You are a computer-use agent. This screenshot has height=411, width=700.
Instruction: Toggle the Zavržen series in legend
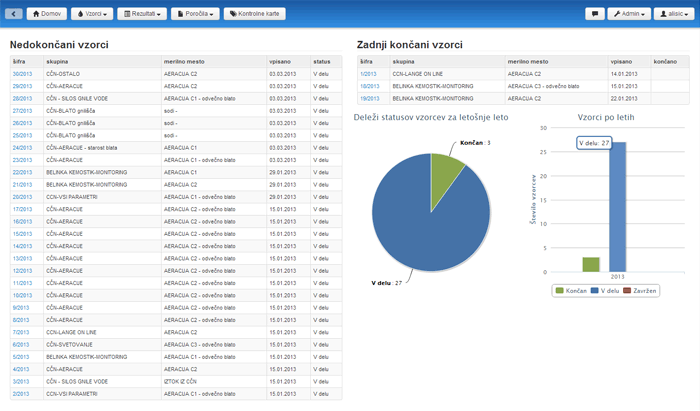click(641, 290)
